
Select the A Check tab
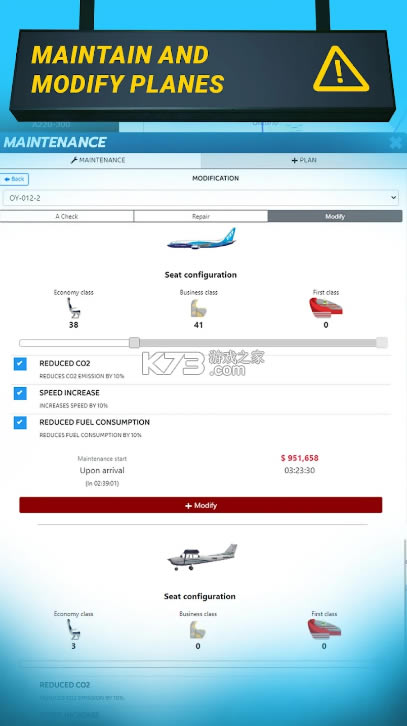(x=67, y=216)
